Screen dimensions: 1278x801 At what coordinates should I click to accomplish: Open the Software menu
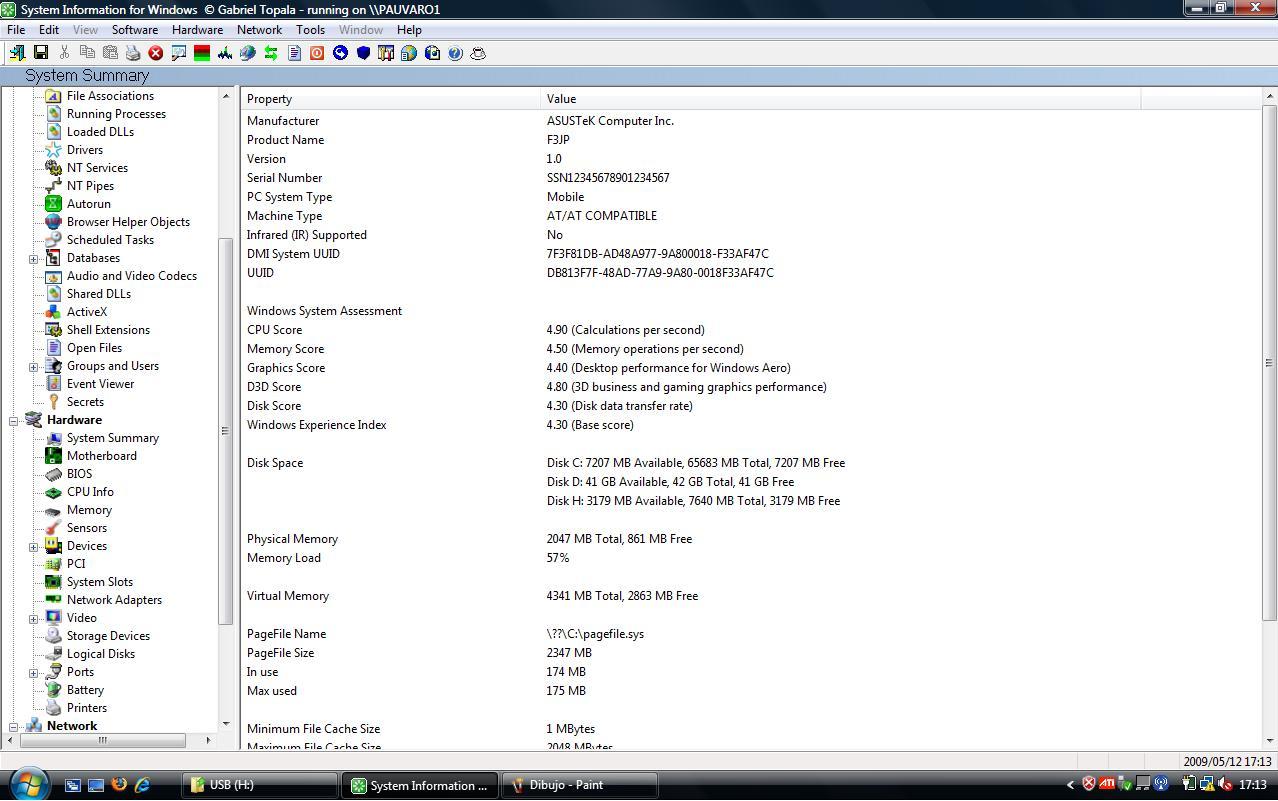tap(135, 30)
